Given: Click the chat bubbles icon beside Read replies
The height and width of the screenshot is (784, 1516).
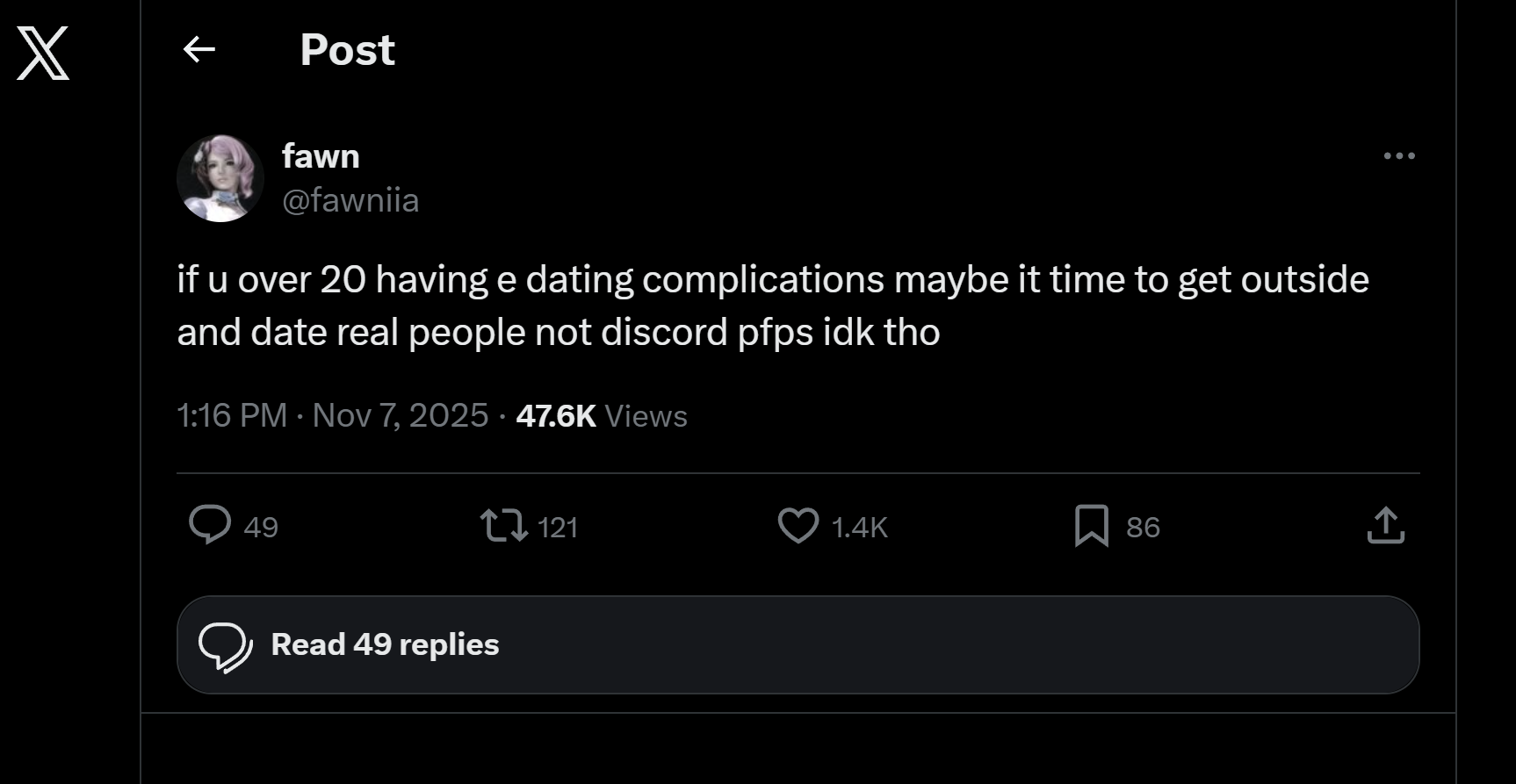Looking at the screenshot, I should pos(225,646).
